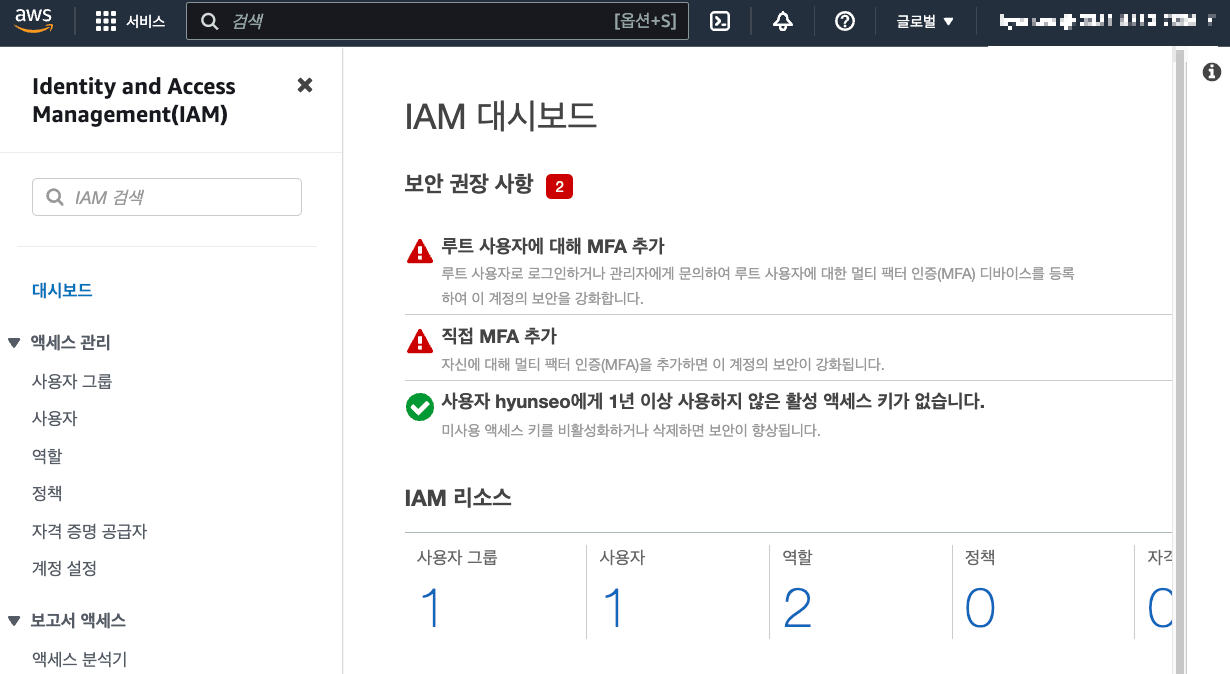The width and height of the screenshot is (1230, 674).
Task: Click the AWS logo home icon
Action: [33, 22]
